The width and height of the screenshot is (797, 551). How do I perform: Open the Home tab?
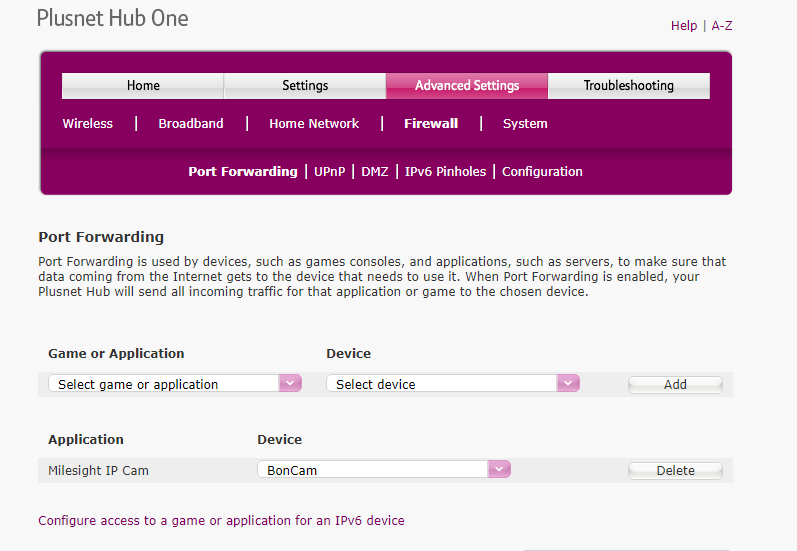click(x=143, y=86)
